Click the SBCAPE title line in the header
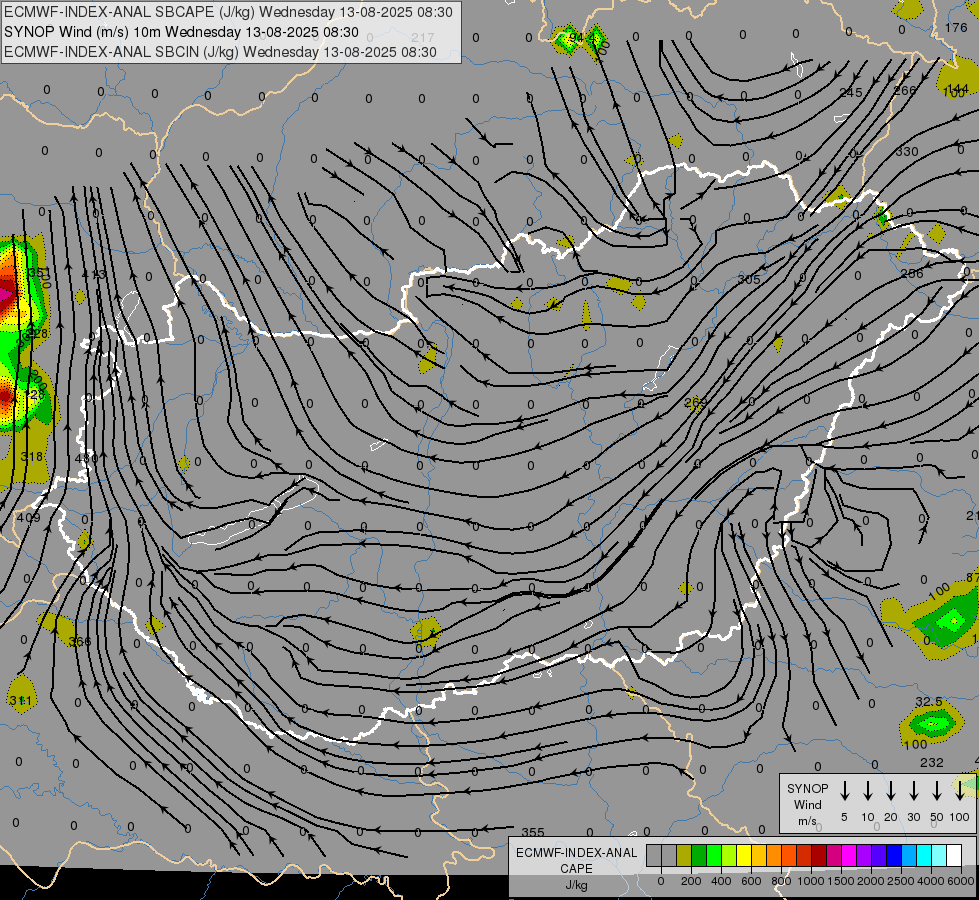This screenshot has height=900, width=979. tap(228, 12)
